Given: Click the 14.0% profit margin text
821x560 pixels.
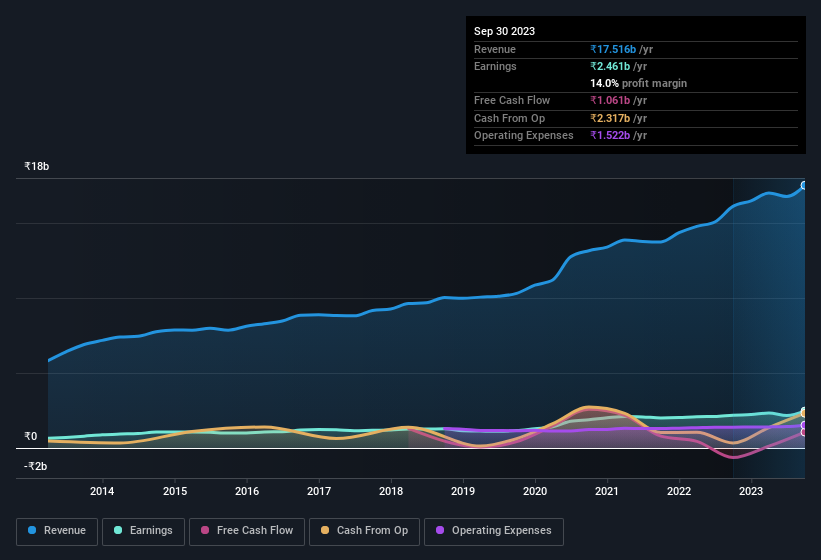Looking at the screenshot, I should click(x=638, y=83).
